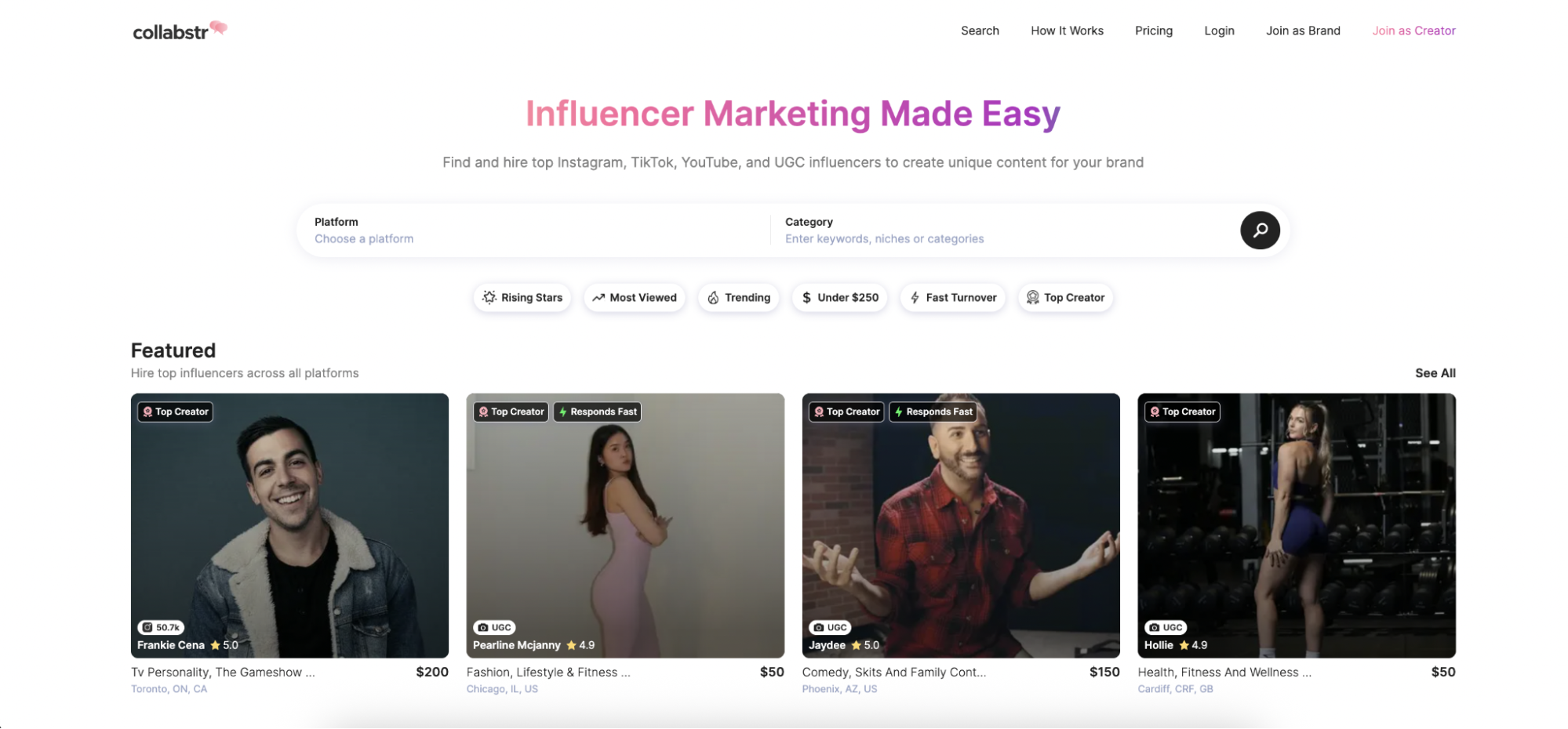The image size is (1568, 729).
Task: Choose the Trending flame filter
Action: 738,298
